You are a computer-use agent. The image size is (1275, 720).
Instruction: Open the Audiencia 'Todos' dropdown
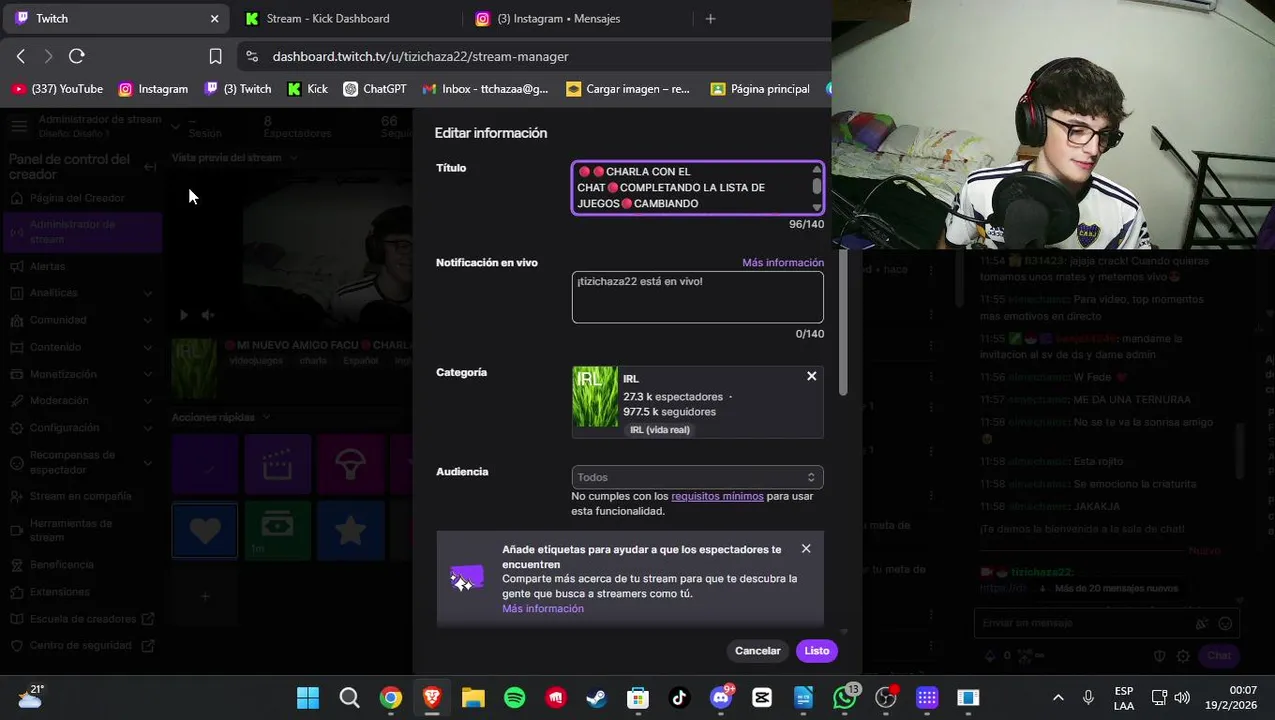(697, 477)
